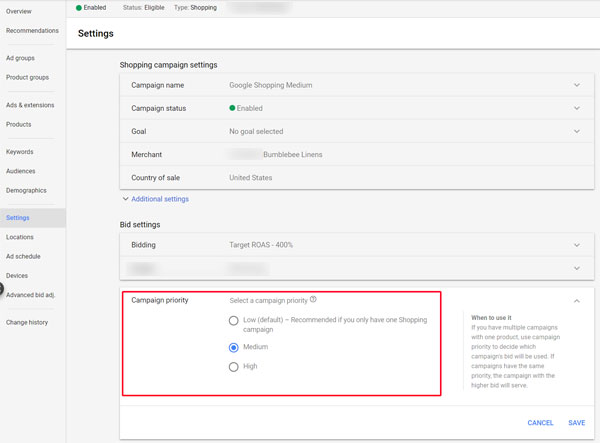This screenshot has height=443, width=600.
Task: Click the CANCEL button
Action: pyautogui.click(x=540, y=423)
